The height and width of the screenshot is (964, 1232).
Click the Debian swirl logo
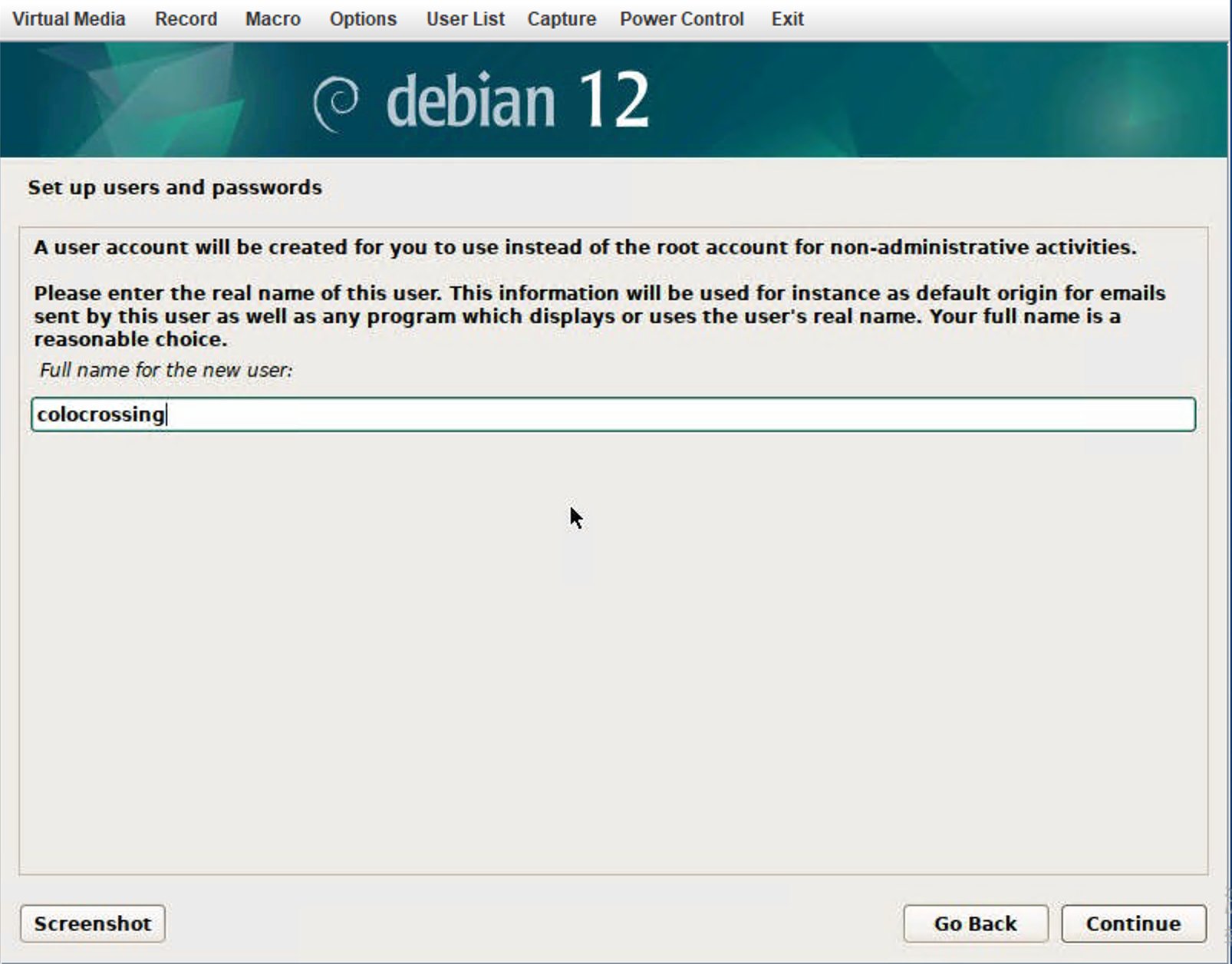pos(336,103)
